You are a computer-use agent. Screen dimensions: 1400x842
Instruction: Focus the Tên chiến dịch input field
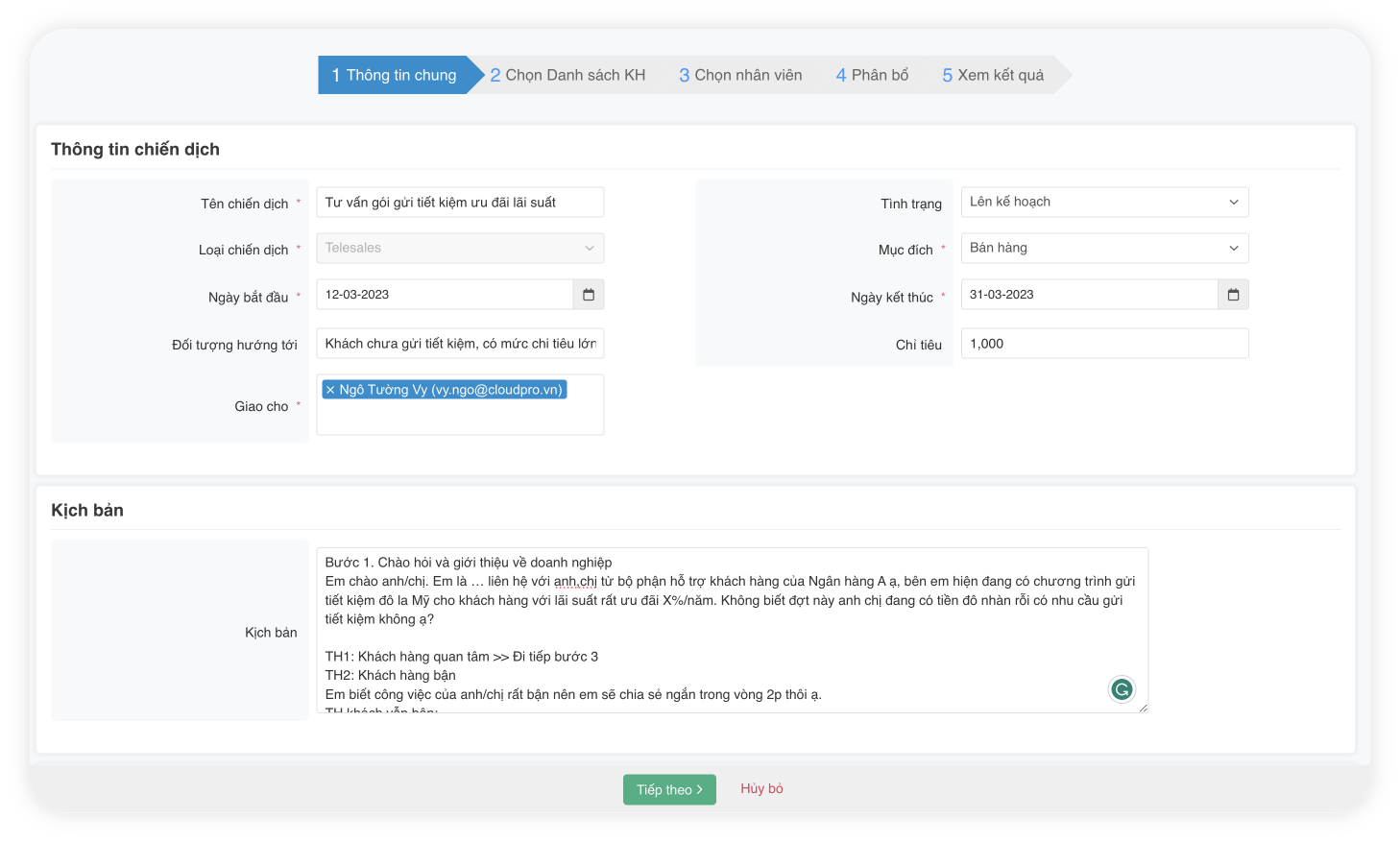coord(460,202)
